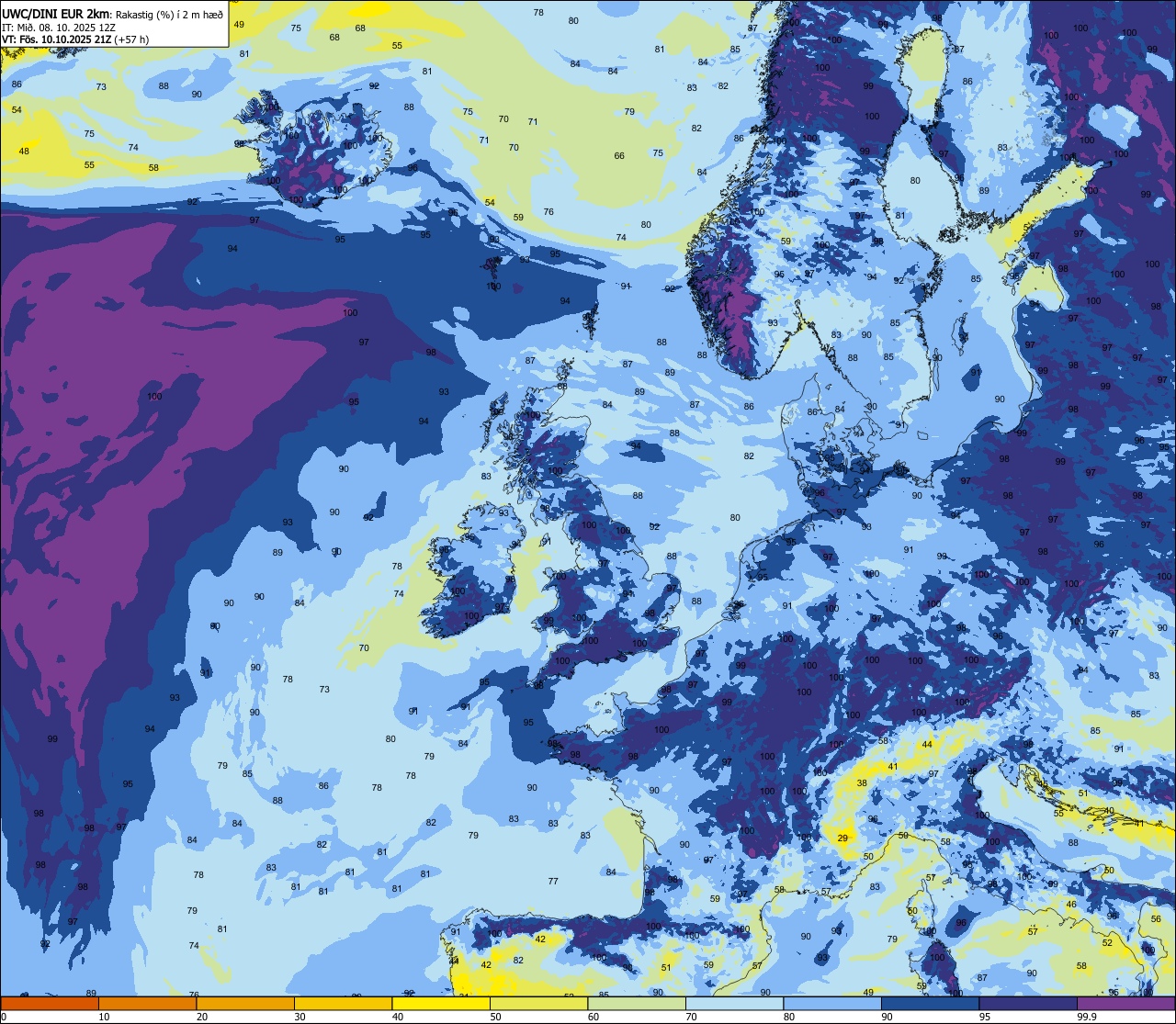Select the 20–30 legend color swatch
This screenshot has height=1024, width=1176.
(x=245, y=1003)
